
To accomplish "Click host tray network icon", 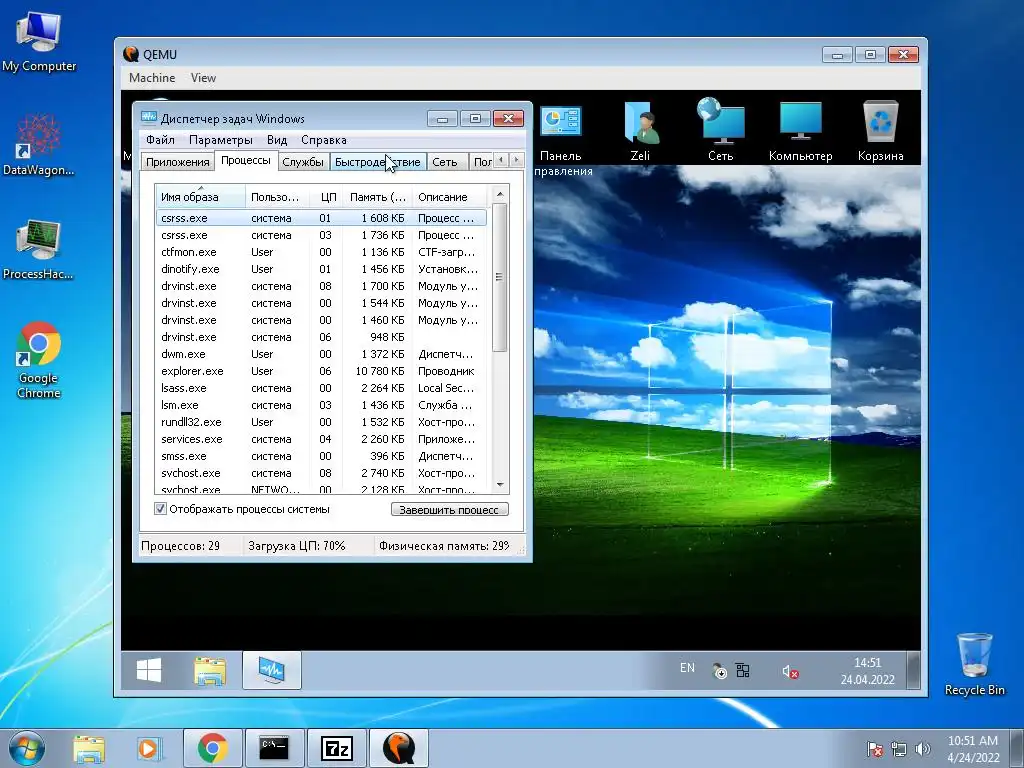I will click(899, 749).
